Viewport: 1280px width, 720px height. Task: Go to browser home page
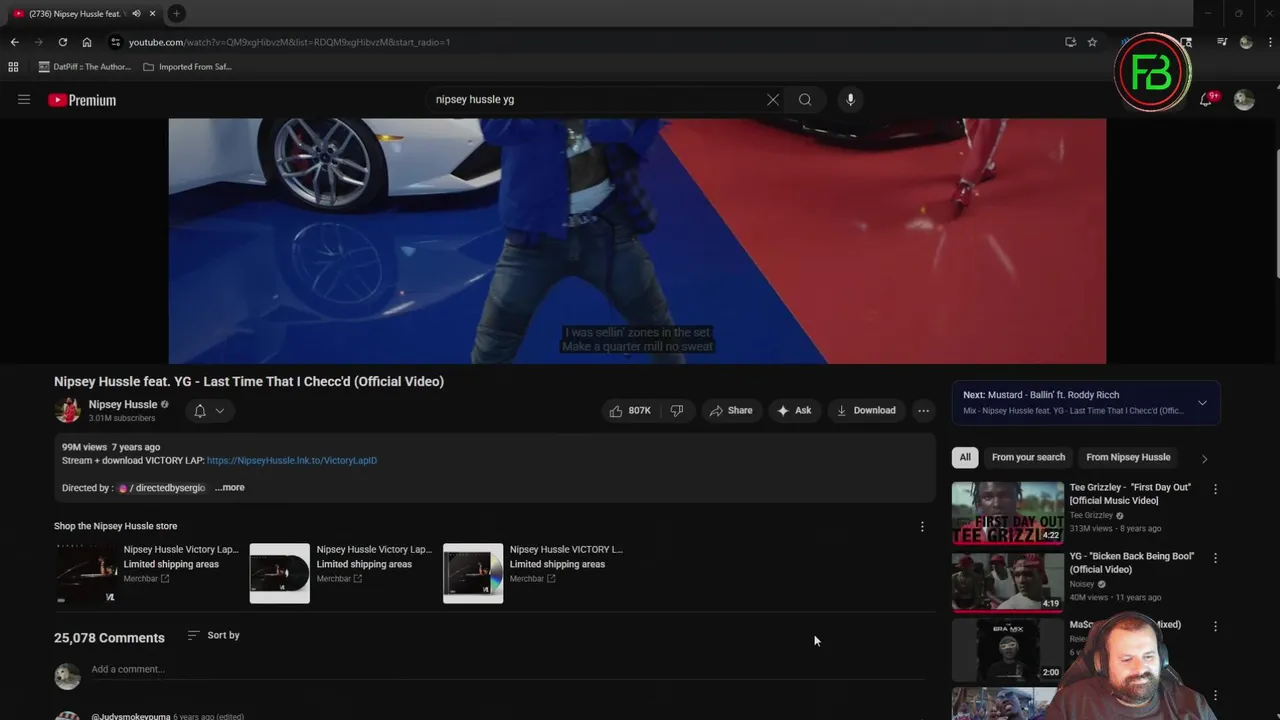coord(87,42)
